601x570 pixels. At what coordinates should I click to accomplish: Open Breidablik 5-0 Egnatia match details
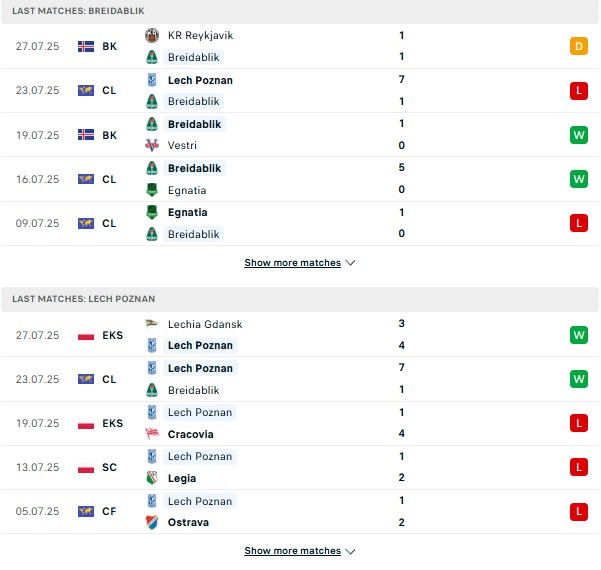coord(300,179)
